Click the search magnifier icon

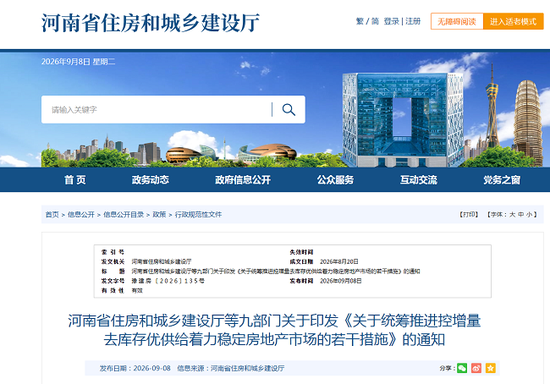pyautogui.click(x=288, y=110)
